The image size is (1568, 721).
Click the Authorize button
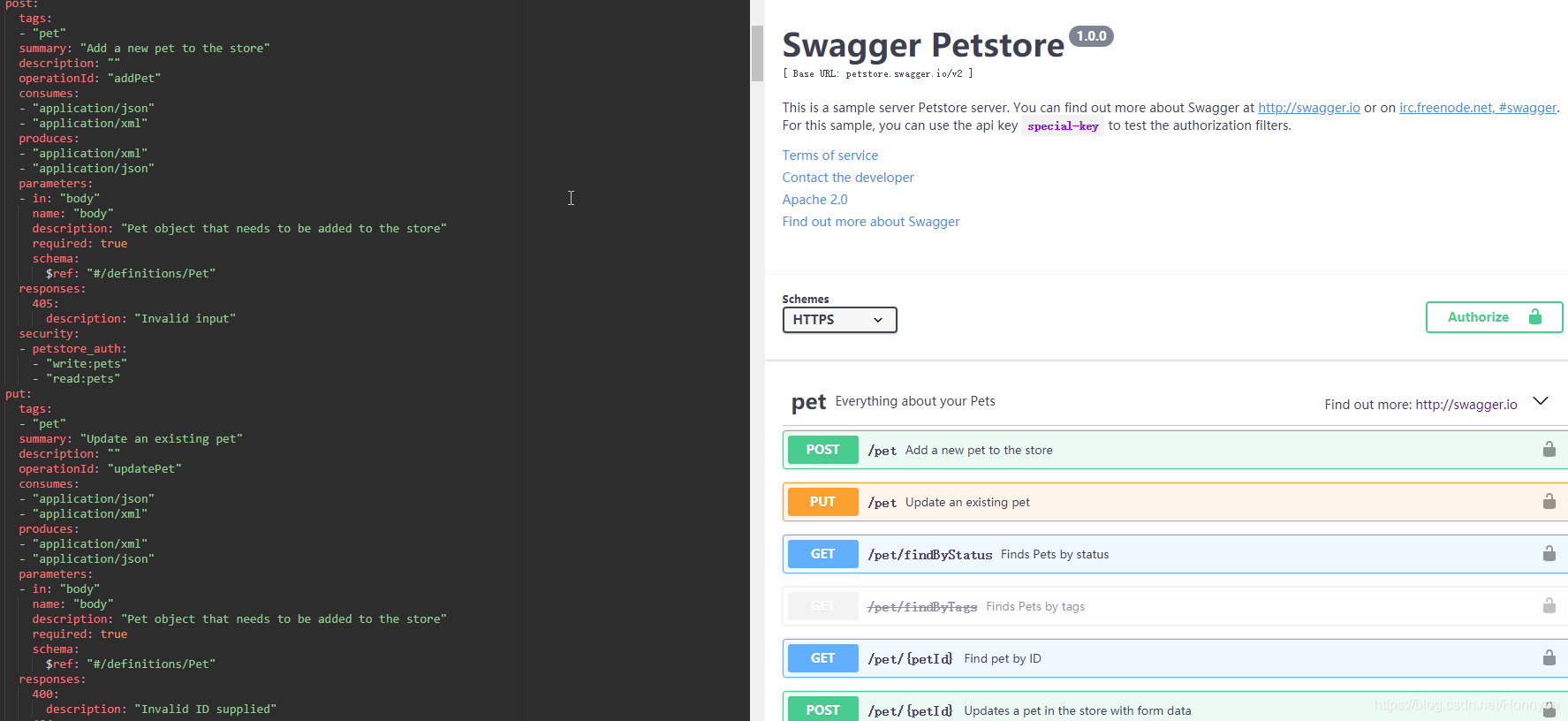1494,317
